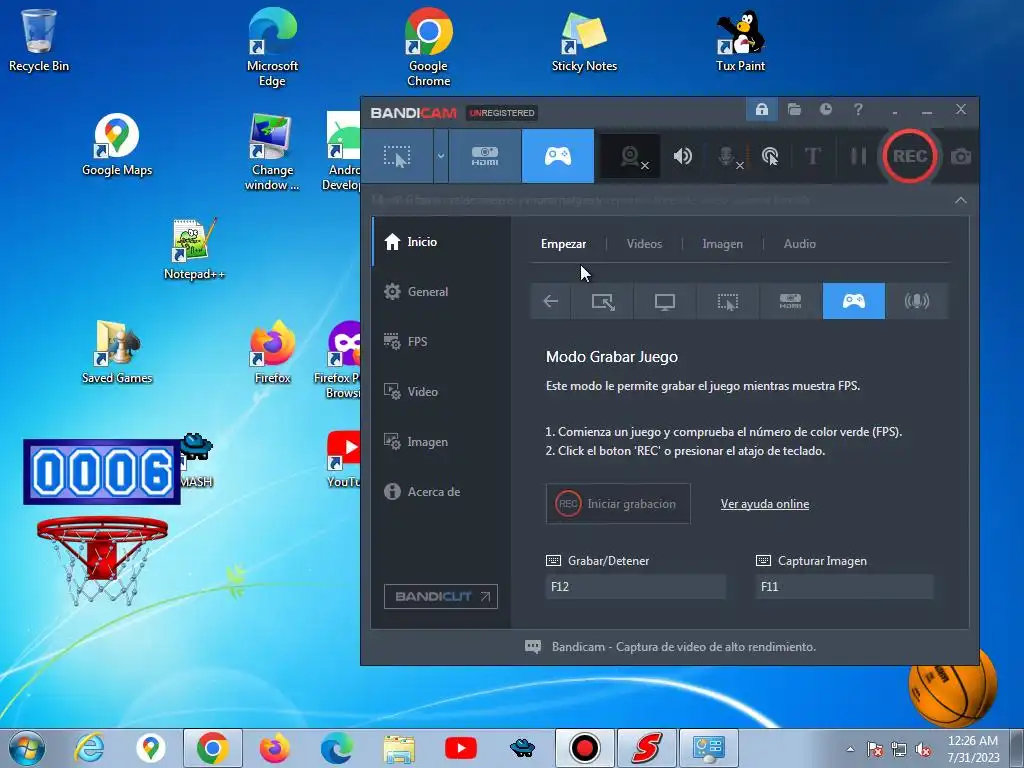
Task: Open the file explorer taskbar icon
Action: (399, 748)
